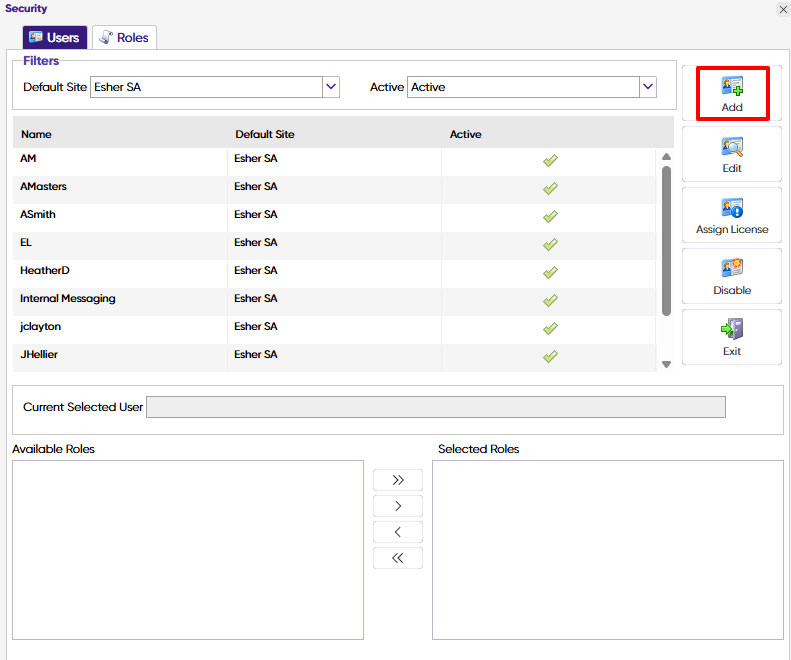The image size is (791, 660).
Task: Move one role to Selected with >
Action: [398, 506]
